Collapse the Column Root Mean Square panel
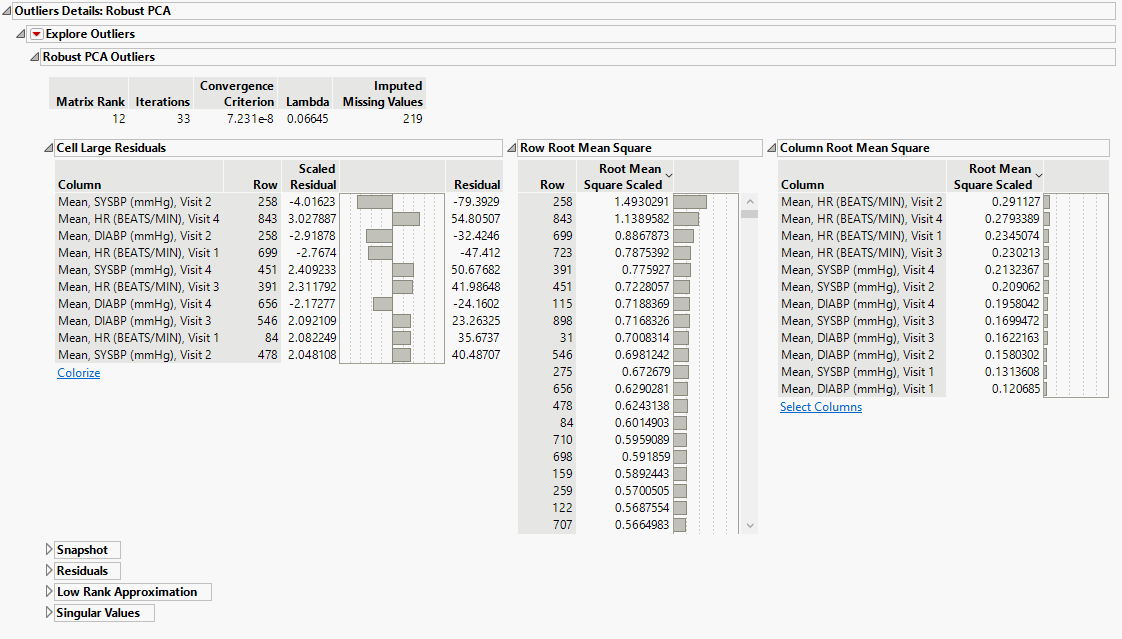Viewport: 1122px width, 639px height. pyautogui.click(x=772, y=148)
